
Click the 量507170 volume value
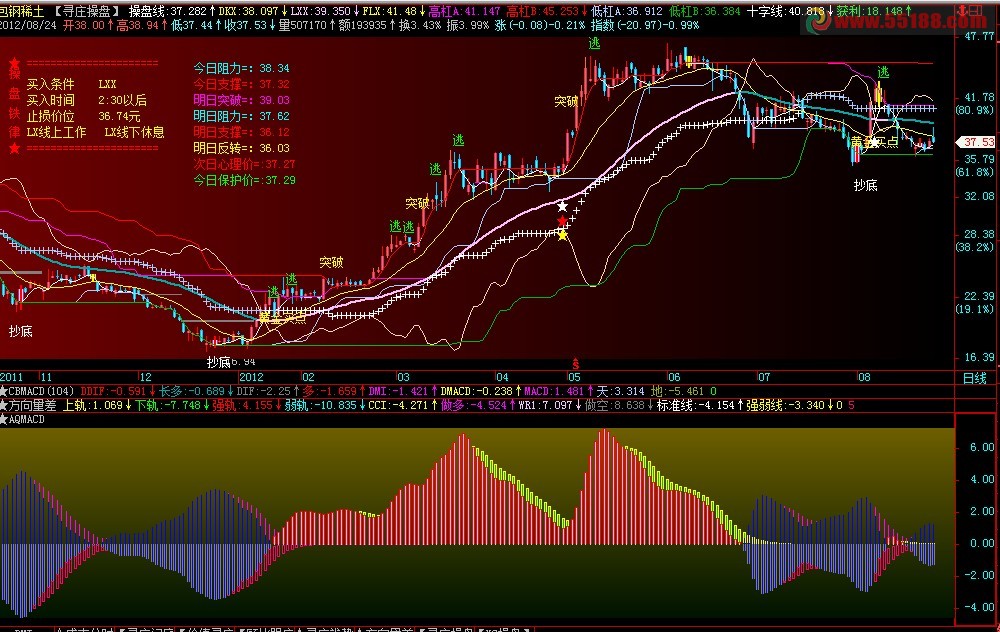coord(302,25)
